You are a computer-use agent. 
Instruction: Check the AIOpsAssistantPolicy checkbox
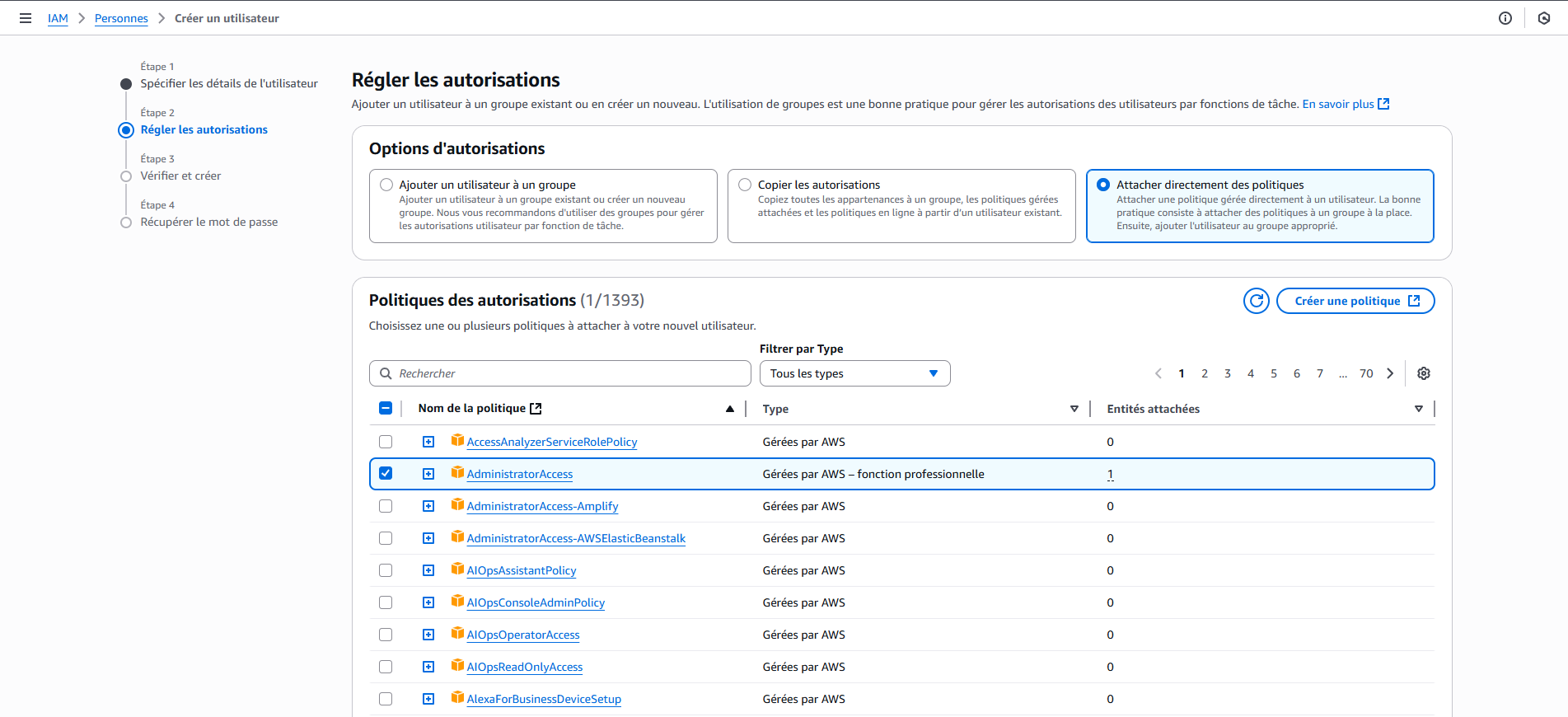pos(386,570)
